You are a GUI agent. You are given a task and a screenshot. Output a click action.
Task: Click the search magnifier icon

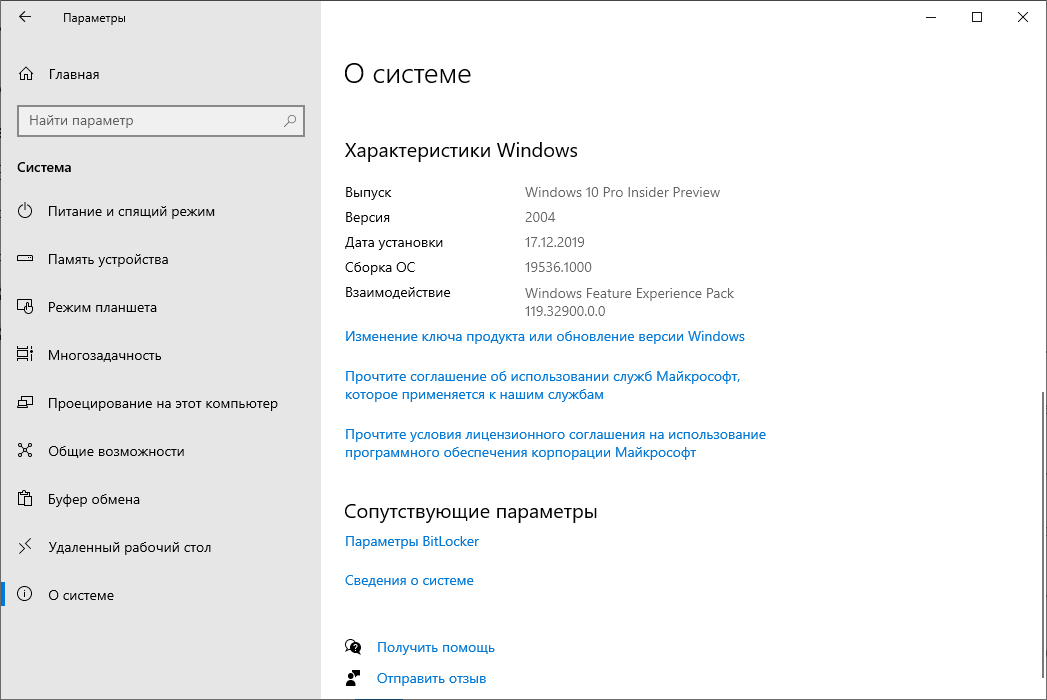point(290,121)
